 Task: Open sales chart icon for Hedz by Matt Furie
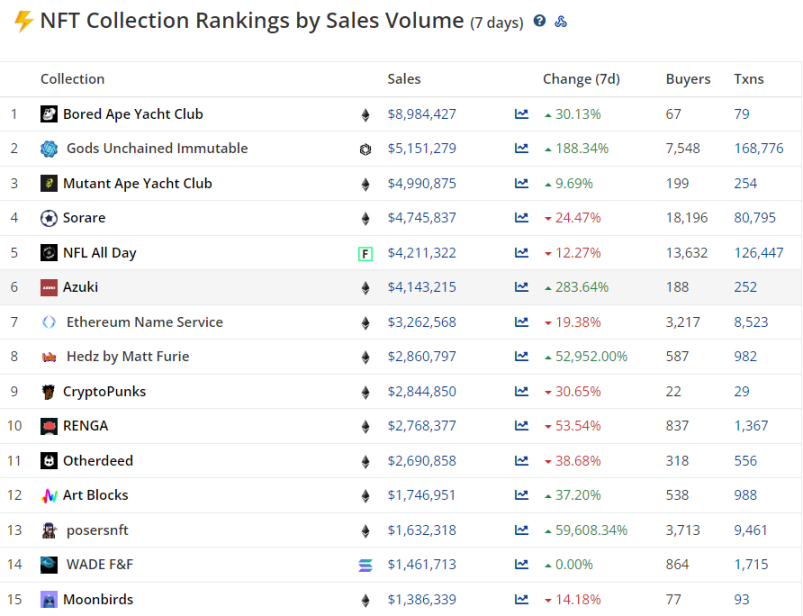point(521,356)
